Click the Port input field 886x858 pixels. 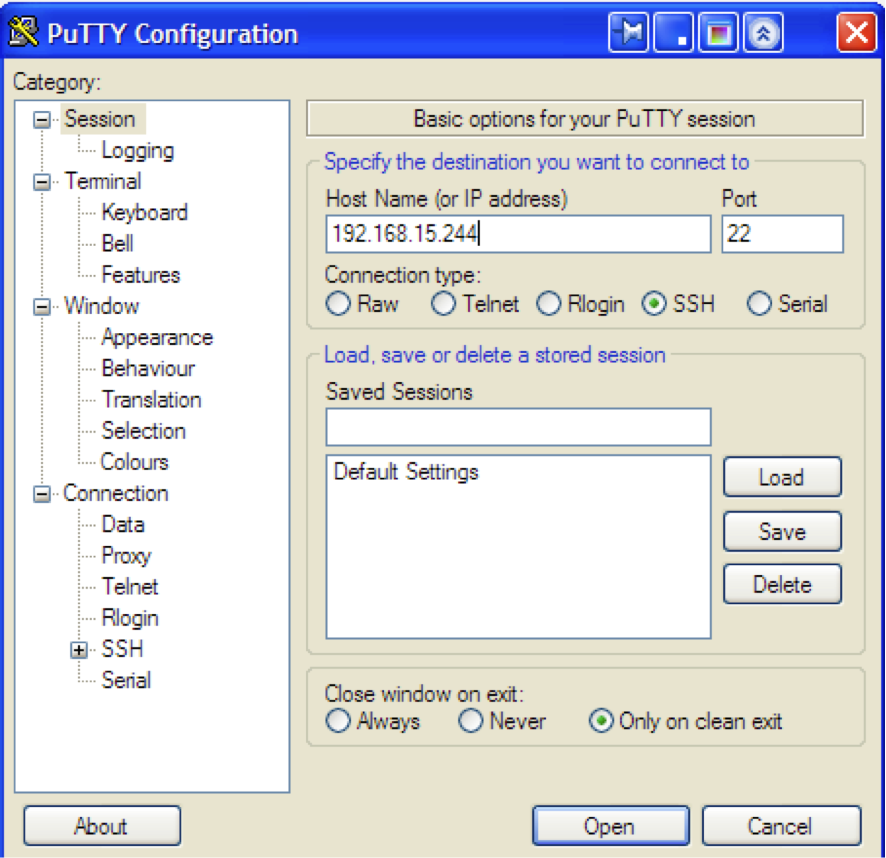783,234
